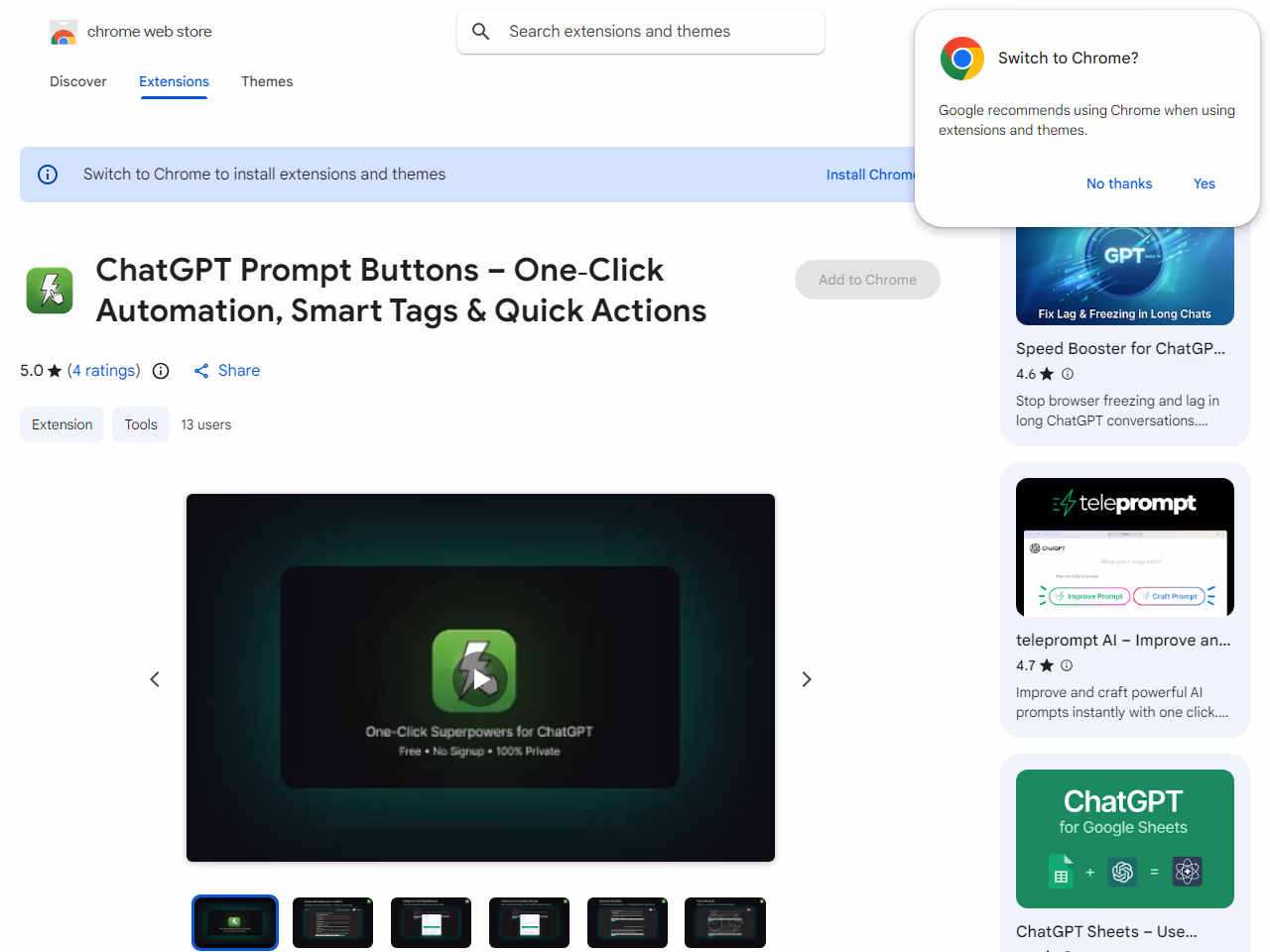Click the info icon next to ratings
1270x952 pixels.
(x=161, y=371)
